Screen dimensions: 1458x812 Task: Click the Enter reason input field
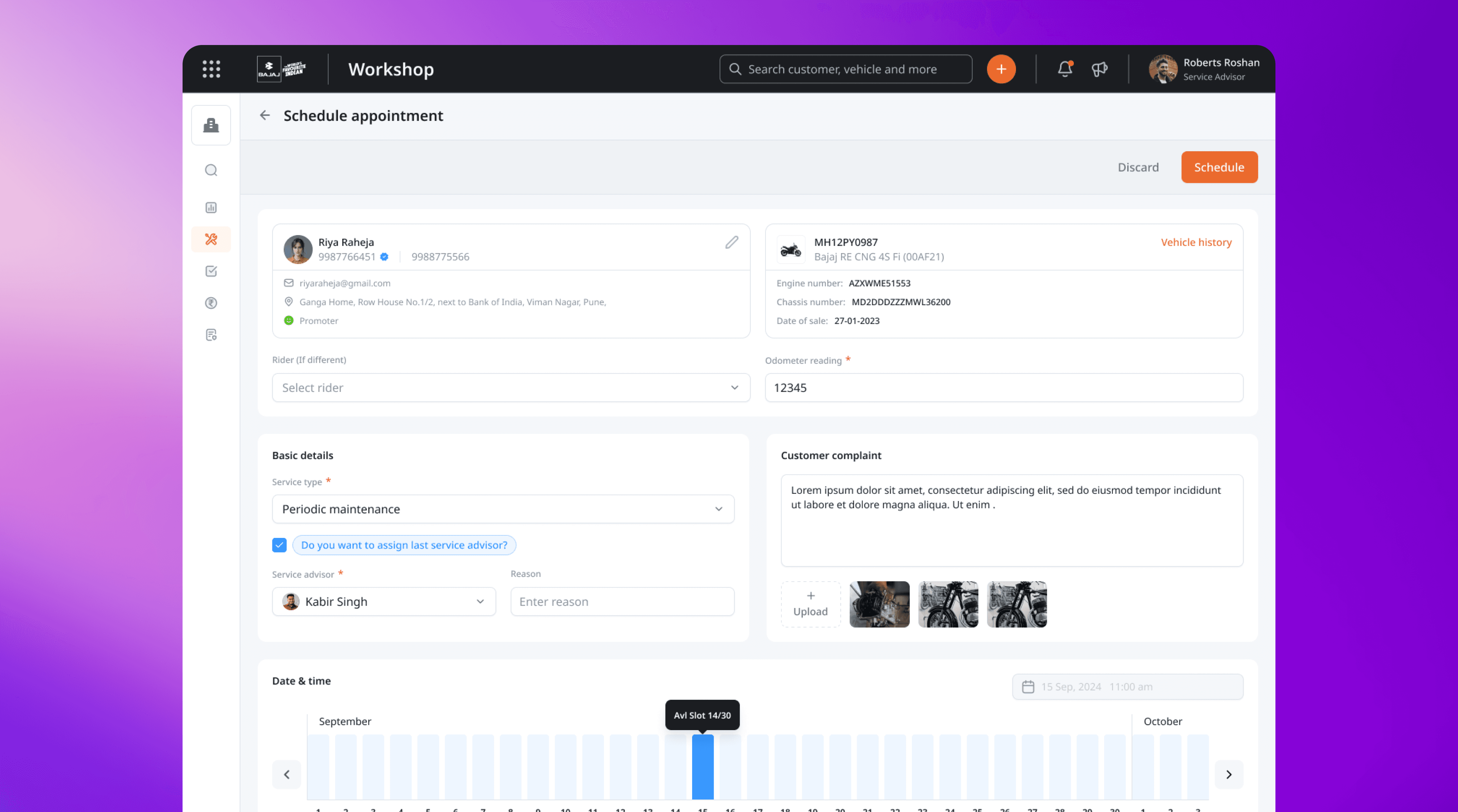pos(622,602)
